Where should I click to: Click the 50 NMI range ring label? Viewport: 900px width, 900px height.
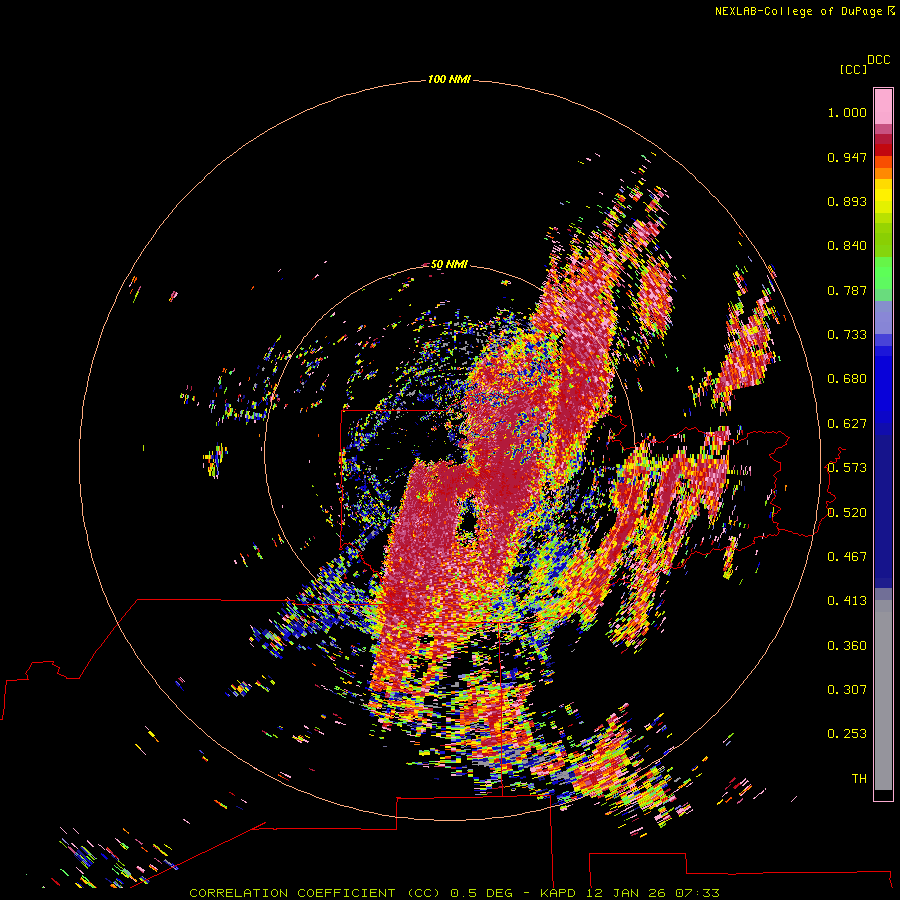click(449, 264)
